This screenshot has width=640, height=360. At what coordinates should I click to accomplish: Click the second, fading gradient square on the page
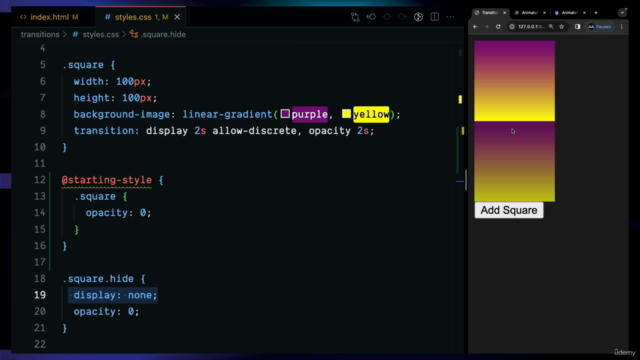pyautogui.click(x=514, y=161)
